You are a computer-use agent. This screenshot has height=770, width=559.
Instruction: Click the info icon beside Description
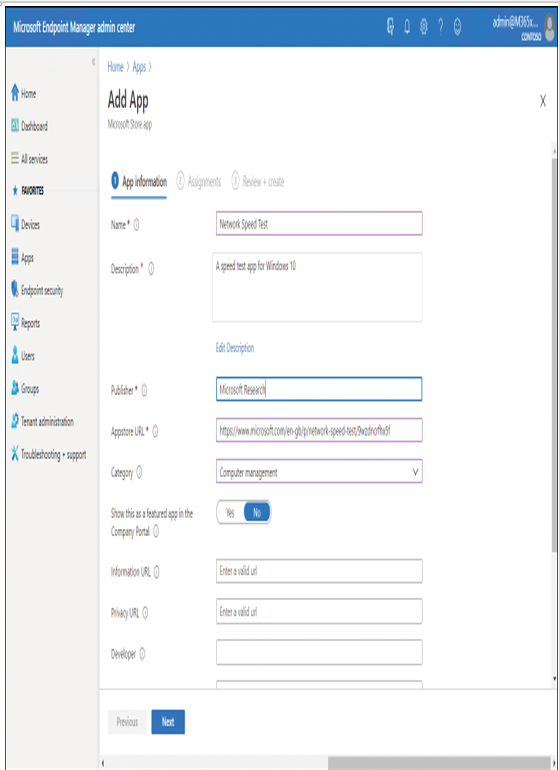point(151,269)
